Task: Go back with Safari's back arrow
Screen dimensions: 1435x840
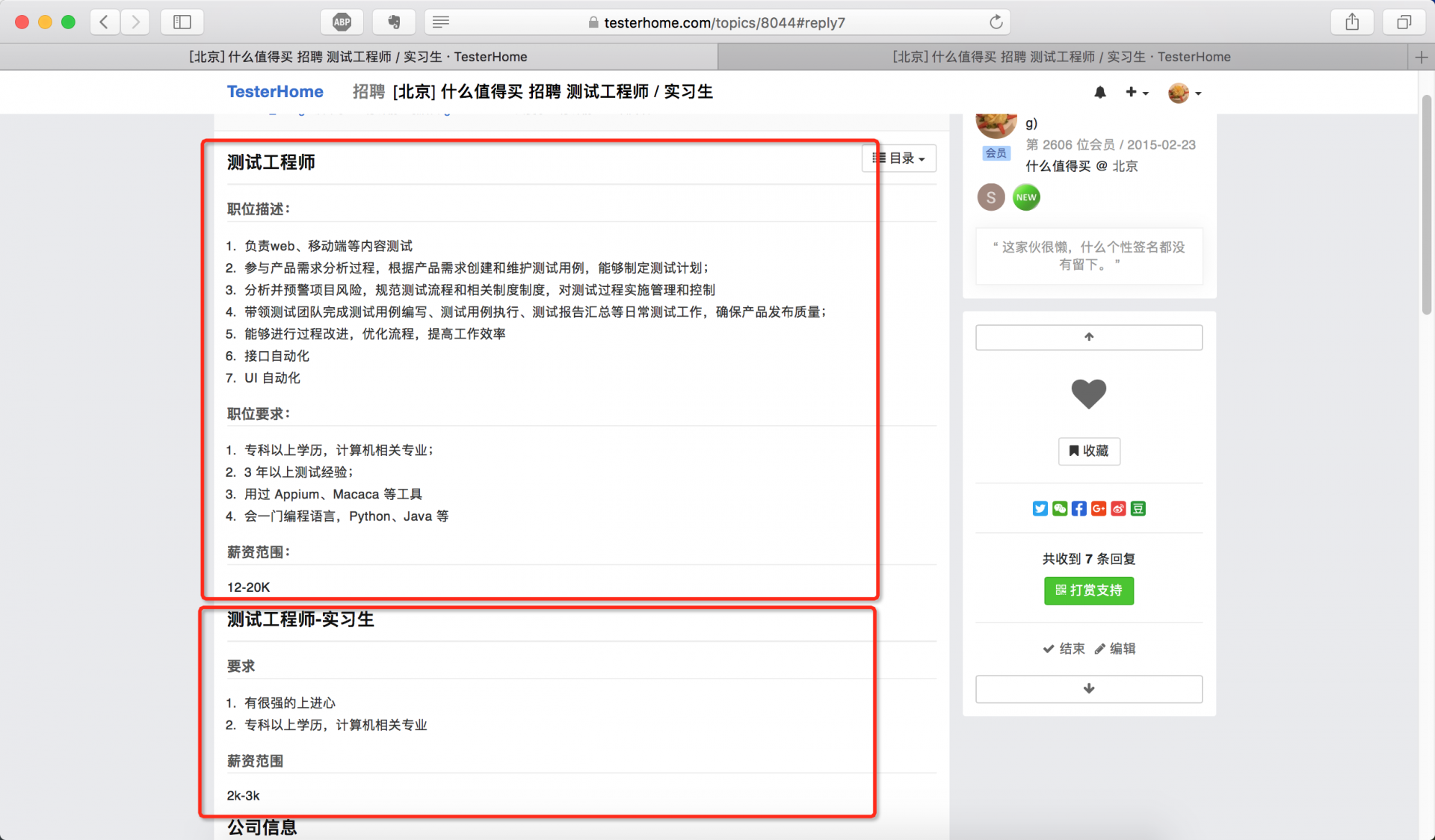Action: coord(105,22)
